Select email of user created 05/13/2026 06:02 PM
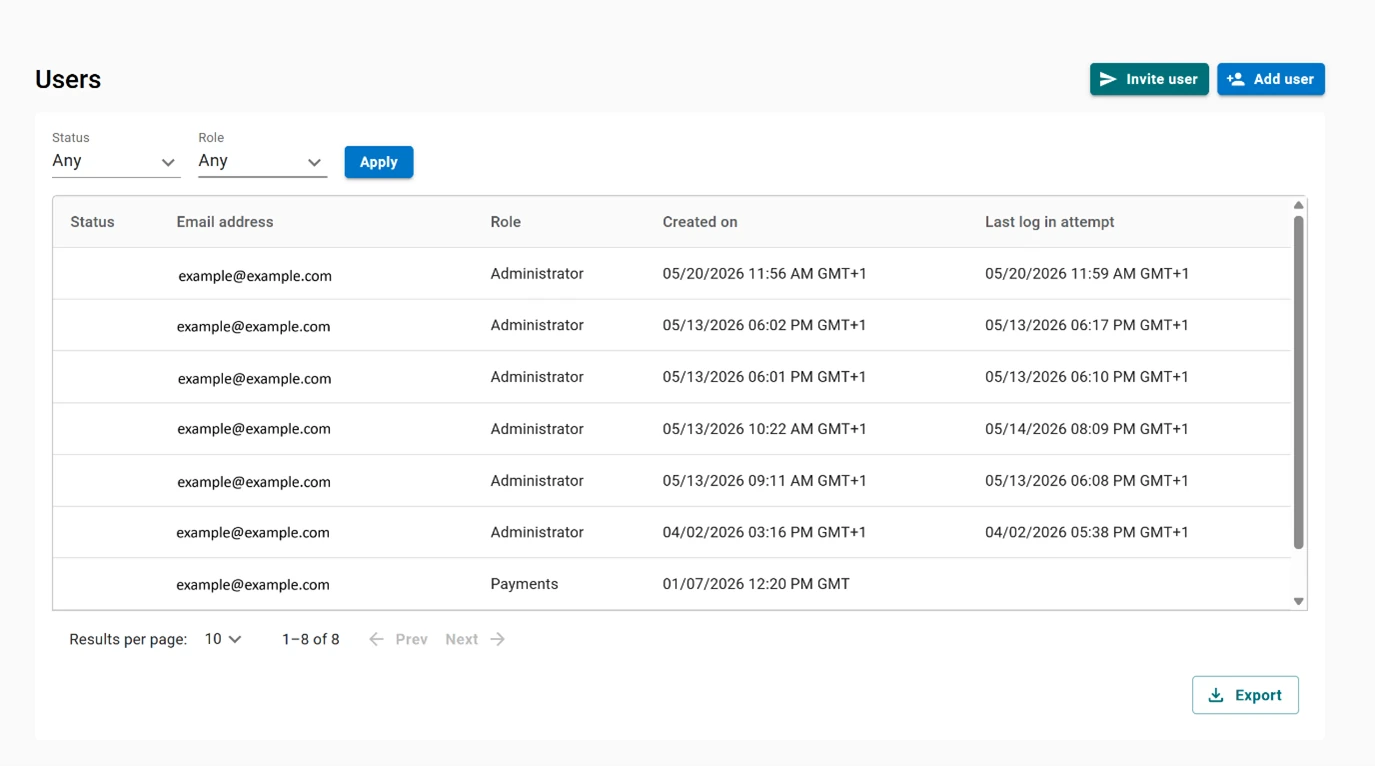This screenshot has height=766, width=1375. (x=253, y=326)
